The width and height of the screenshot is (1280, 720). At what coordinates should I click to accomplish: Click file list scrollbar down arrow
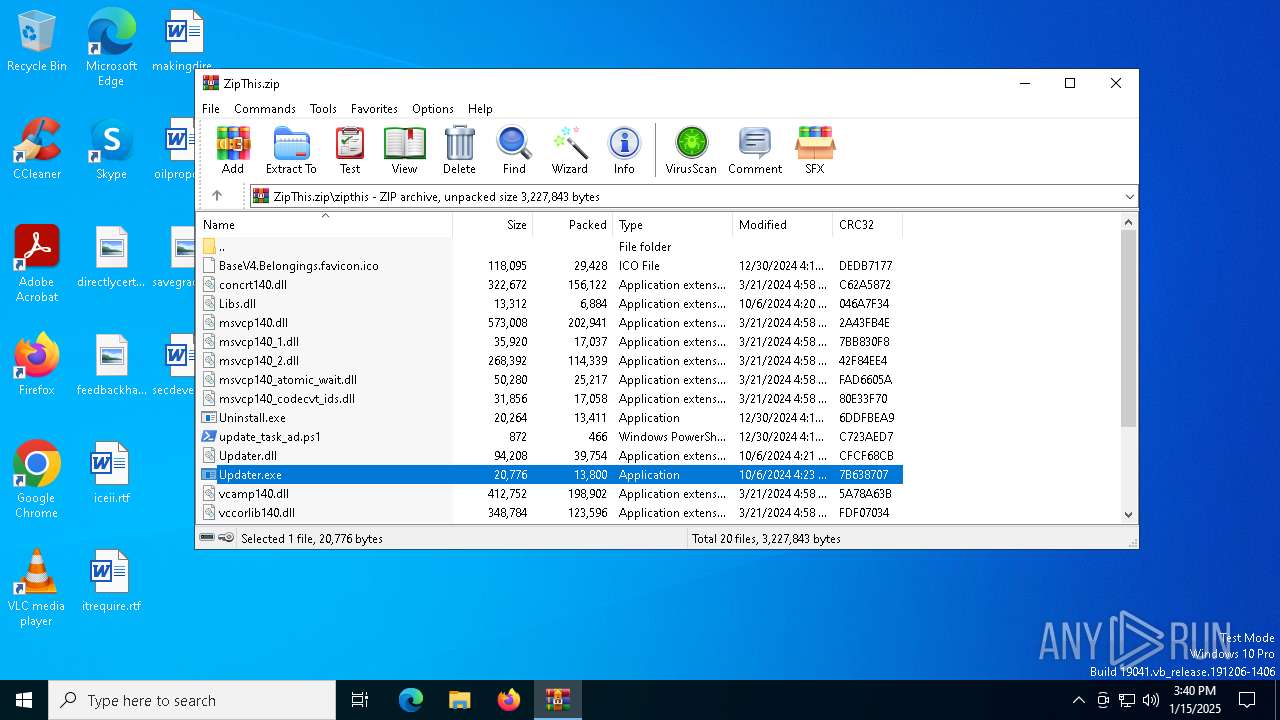coord(1129,515)
